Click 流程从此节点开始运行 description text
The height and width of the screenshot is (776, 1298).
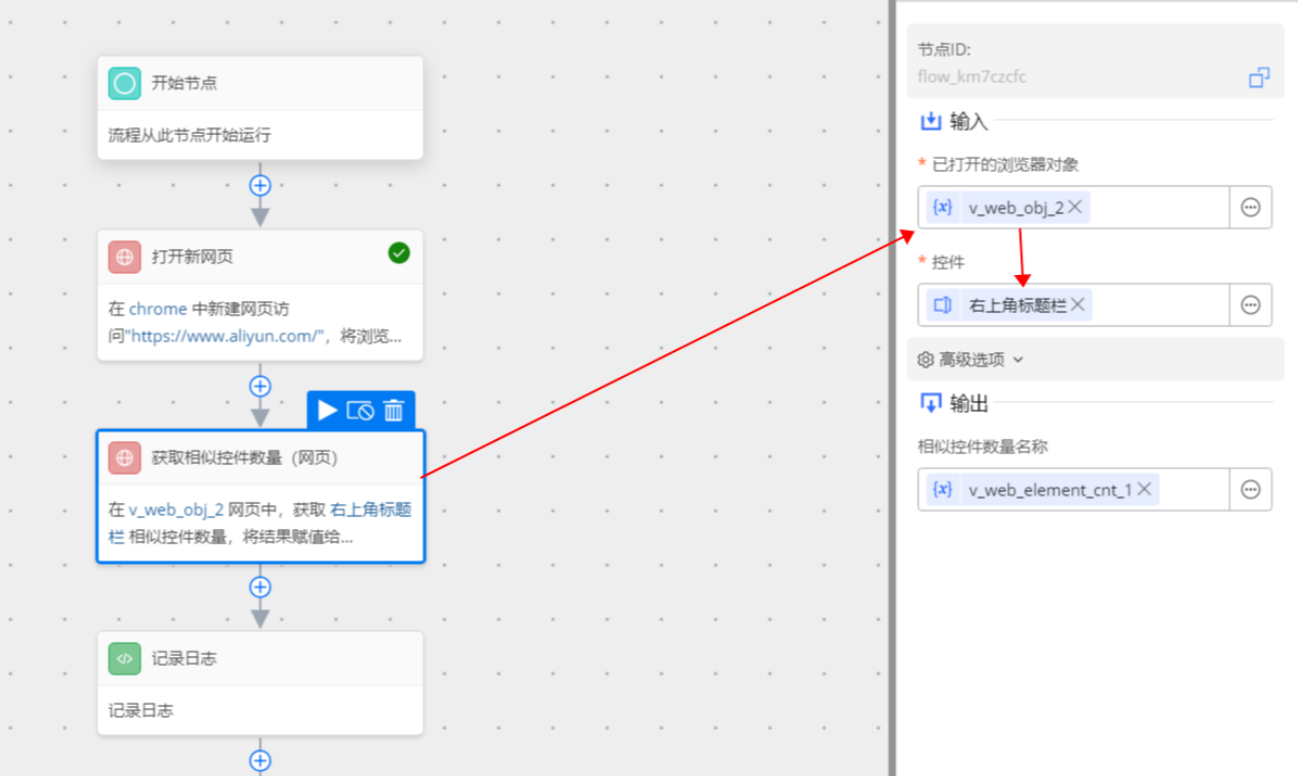[x=189, y=135]
